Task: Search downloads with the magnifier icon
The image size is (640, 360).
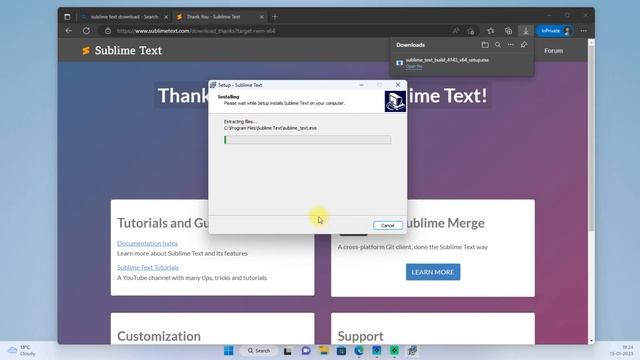Action: pyautogui.click(x=498, y=45)
